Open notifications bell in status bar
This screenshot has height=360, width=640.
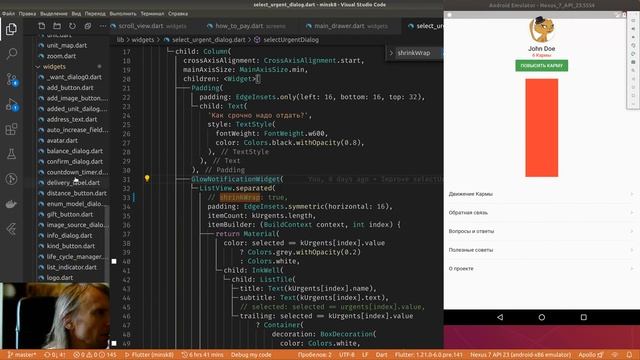point(629,355)
